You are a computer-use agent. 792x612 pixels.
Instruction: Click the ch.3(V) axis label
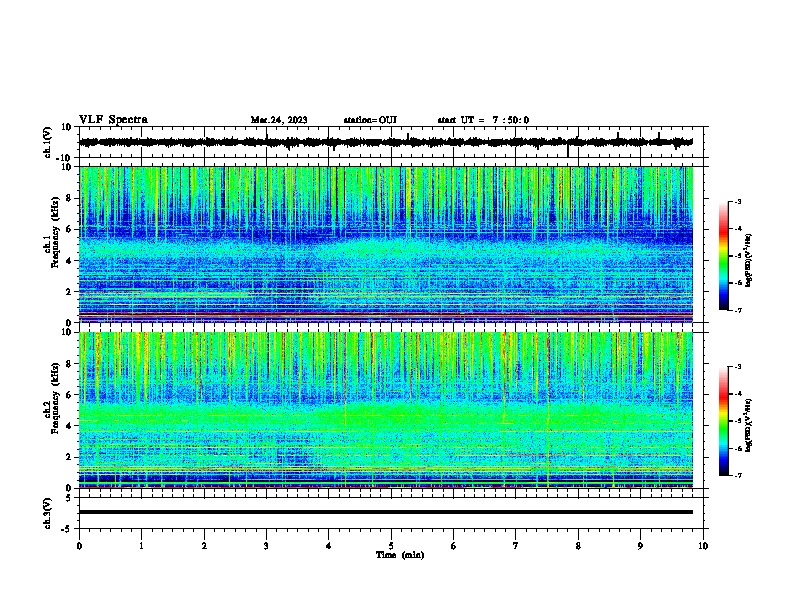coord(48,513)
